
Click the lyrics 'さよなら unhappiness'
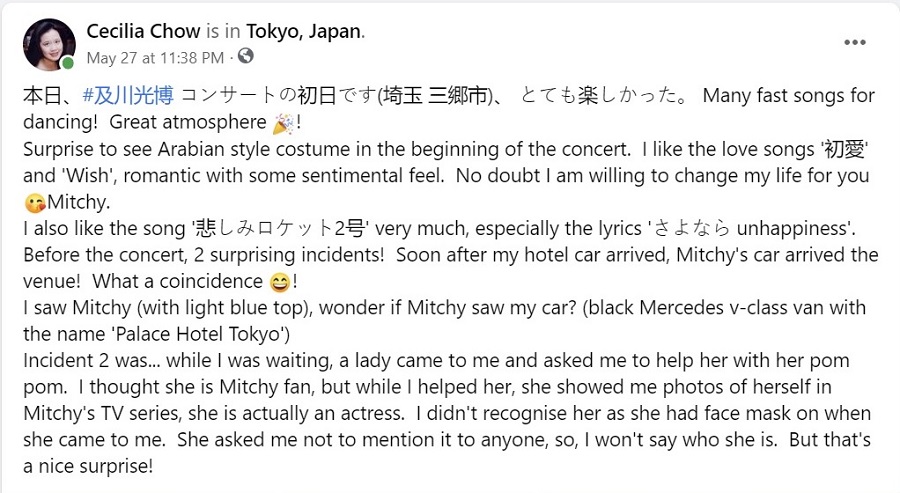click(750, 228)
